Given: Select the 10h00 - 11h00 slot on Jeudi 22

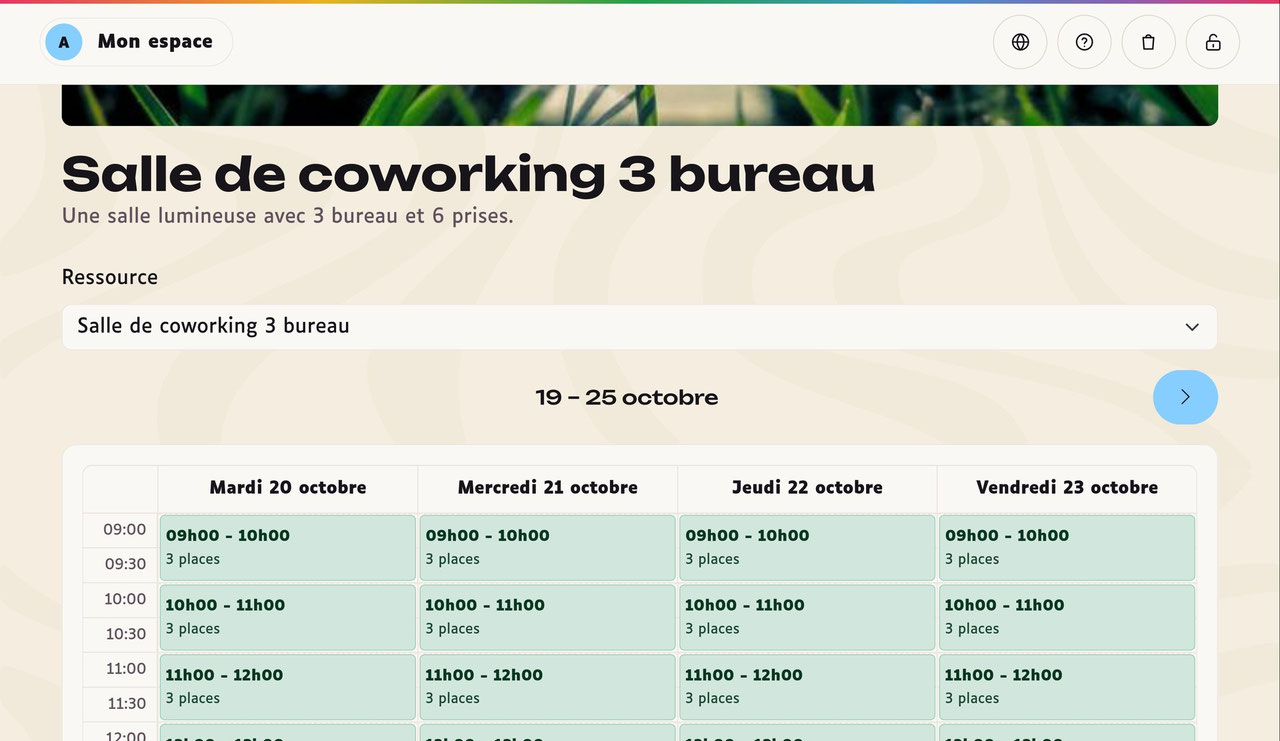Looking at the screenshot, I should pyautogui.click(x=807, y=617).
